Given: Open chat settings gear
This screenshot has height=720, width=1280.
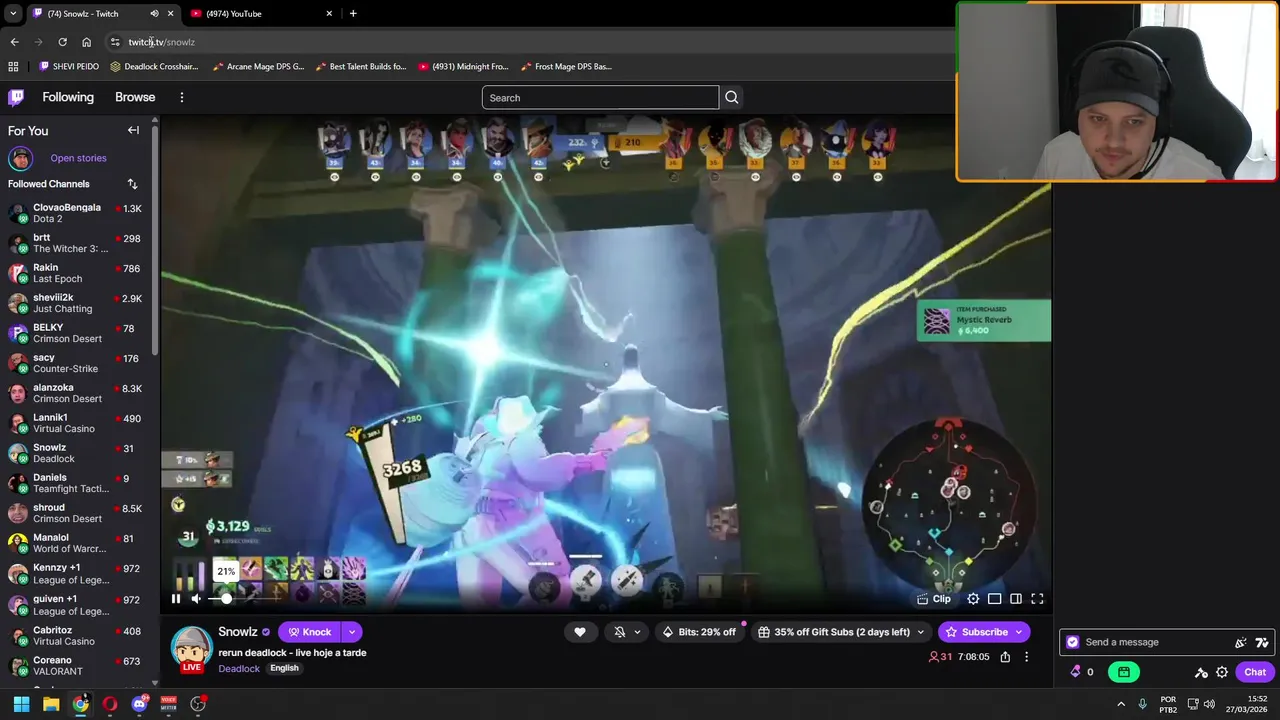Looking at the screenshot, I should pos(1222,672).
